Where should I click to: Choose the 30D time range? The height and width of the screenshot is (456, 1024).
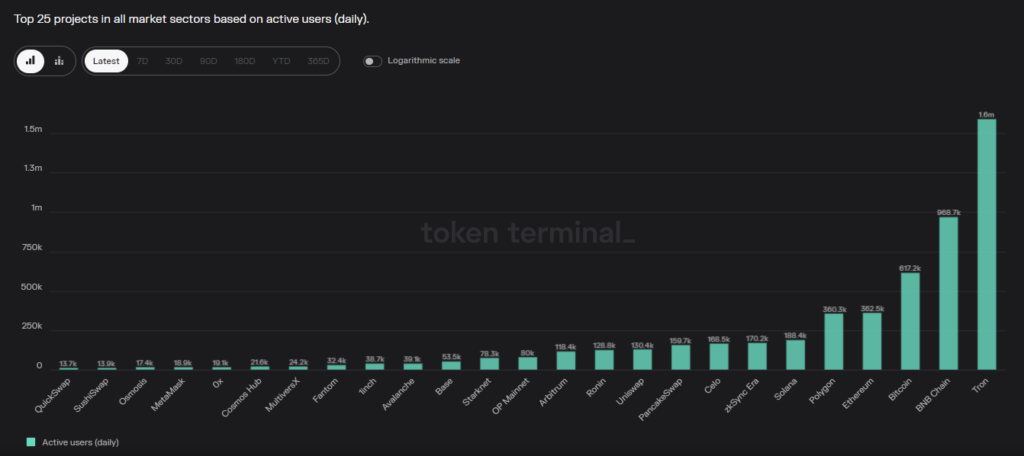point(174,61)
